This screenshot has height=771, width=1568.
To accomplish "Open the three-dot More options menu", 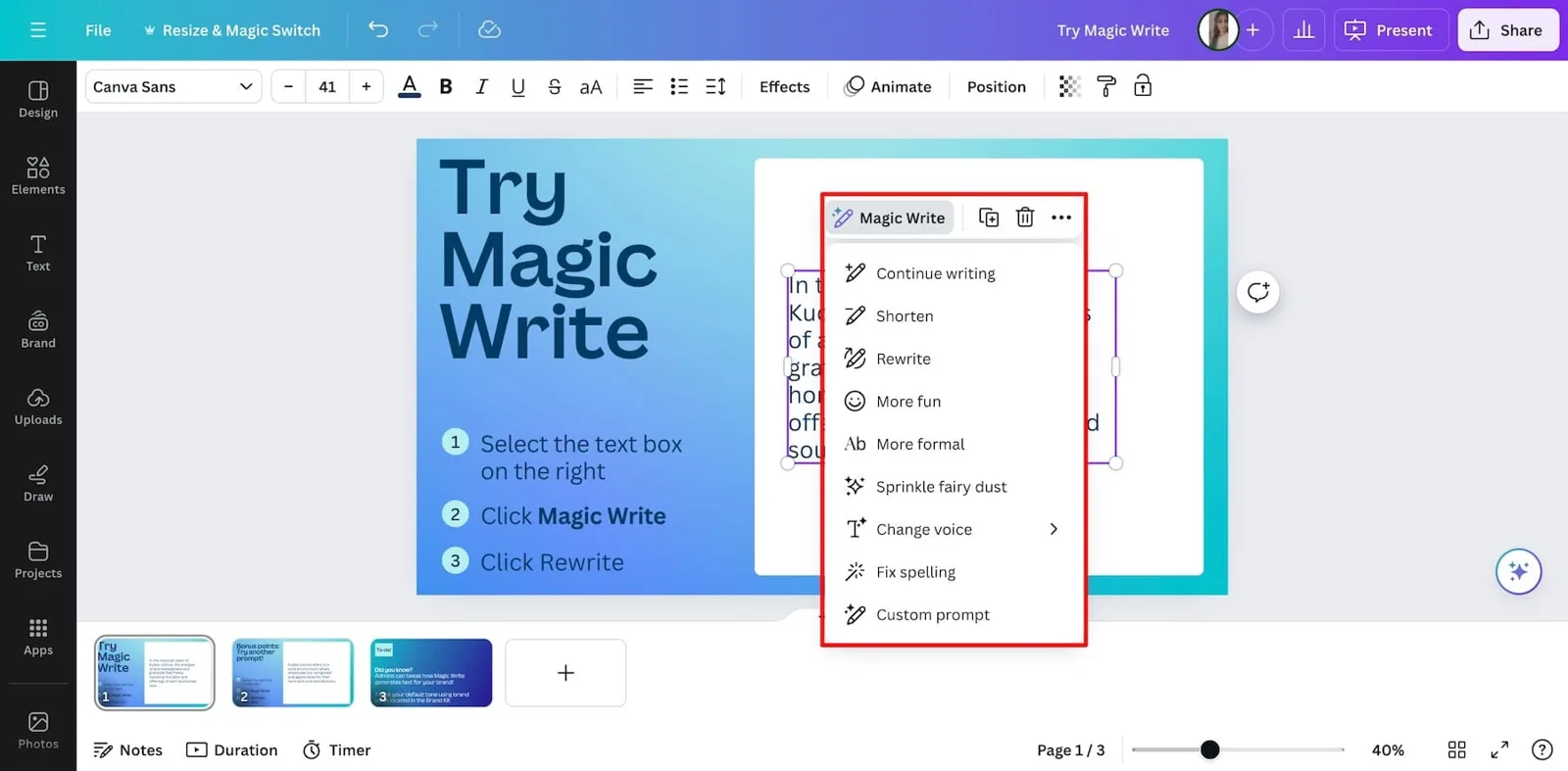I will (x=1061, y=217).
